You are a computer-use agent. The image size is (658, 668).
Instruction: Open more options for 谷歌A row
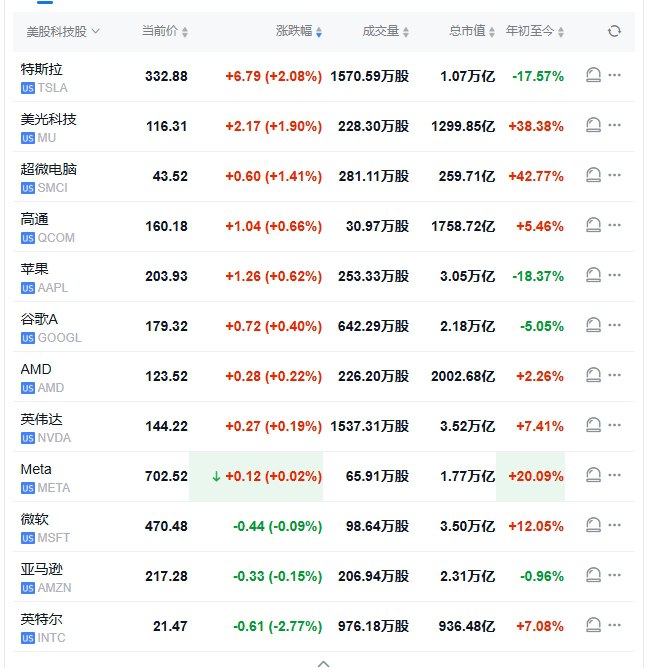(614, 325)
